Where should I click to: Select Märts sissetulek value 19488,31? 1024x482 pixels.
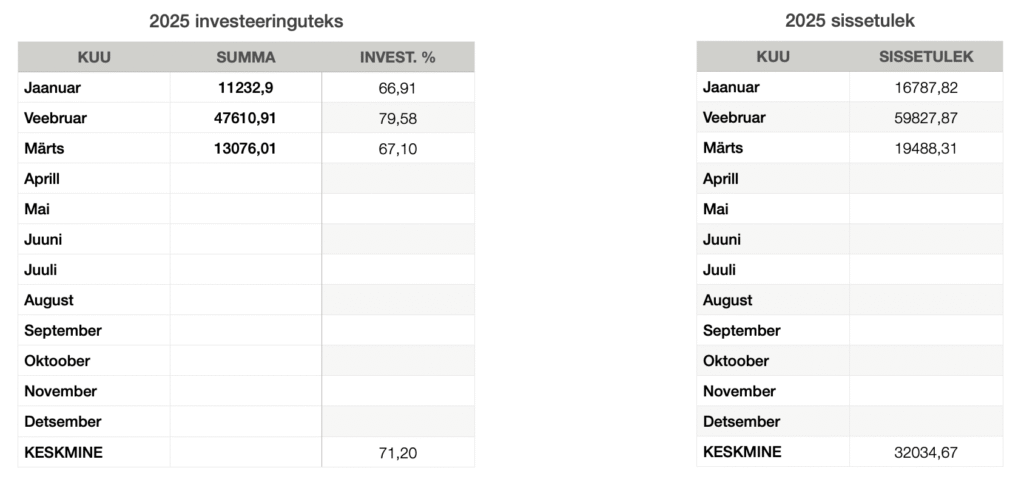926,148
